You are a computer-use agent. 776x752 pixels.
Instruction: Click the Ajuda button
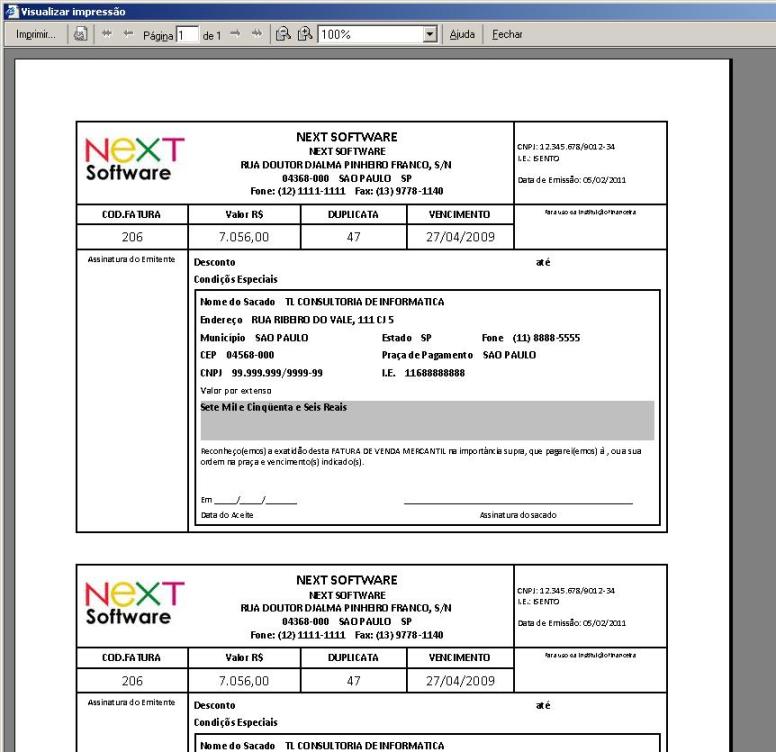[462, 35]
